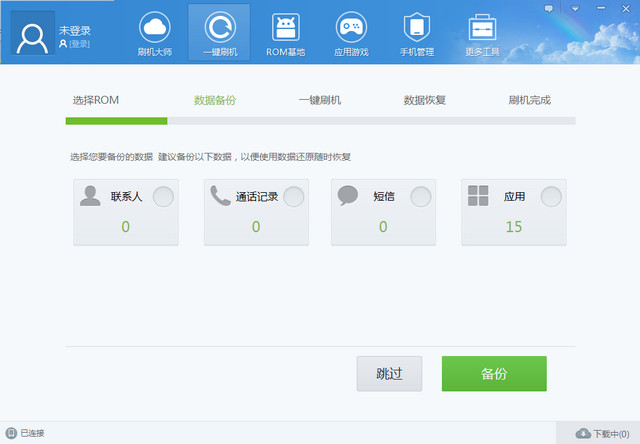Viewport: 640px width, 444px height.
Task: Click the user avatar picture
Action: pos(32,35)
